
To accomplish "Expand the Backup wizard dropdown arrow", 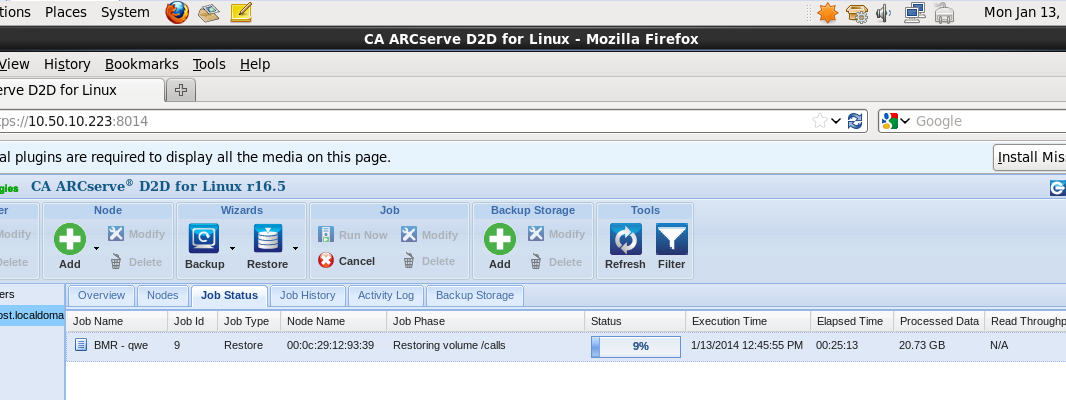I will (232, 248).
